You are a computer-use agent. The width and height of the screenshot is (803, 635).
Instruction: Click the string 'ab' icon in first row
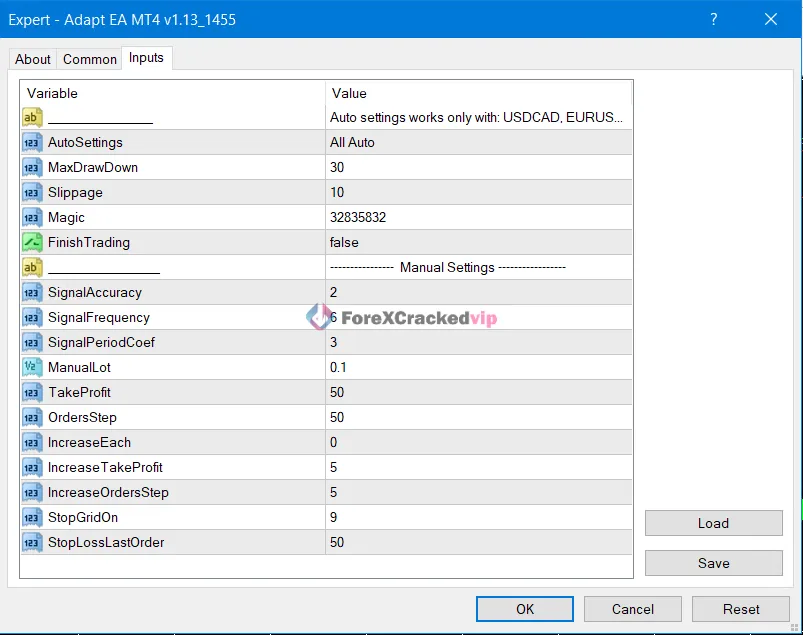pyautogui.click(x=32, y=117)
